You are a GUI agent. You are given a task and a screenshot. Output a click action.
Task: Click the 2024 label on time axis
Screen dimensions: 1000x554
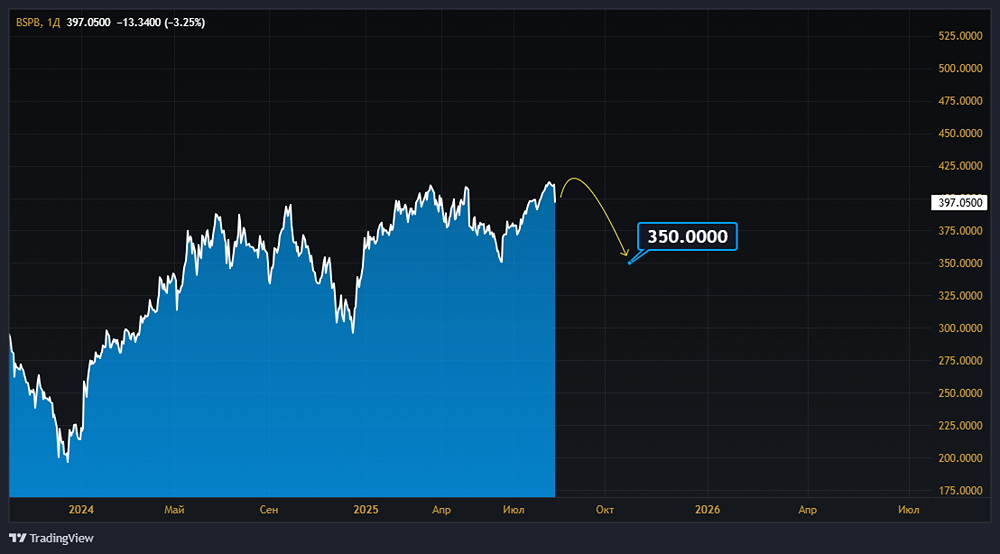click(81, 509)
